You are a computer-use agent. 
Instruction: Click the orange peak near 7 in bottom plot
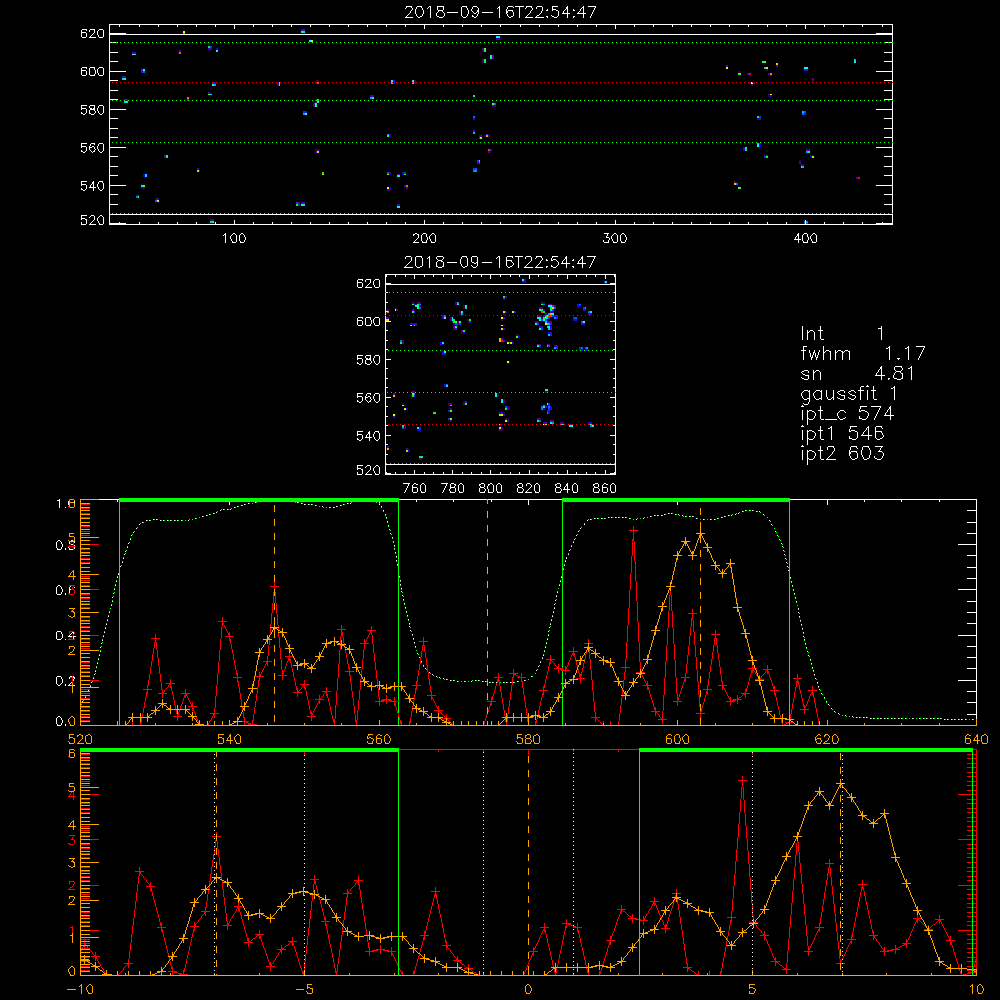841,784
